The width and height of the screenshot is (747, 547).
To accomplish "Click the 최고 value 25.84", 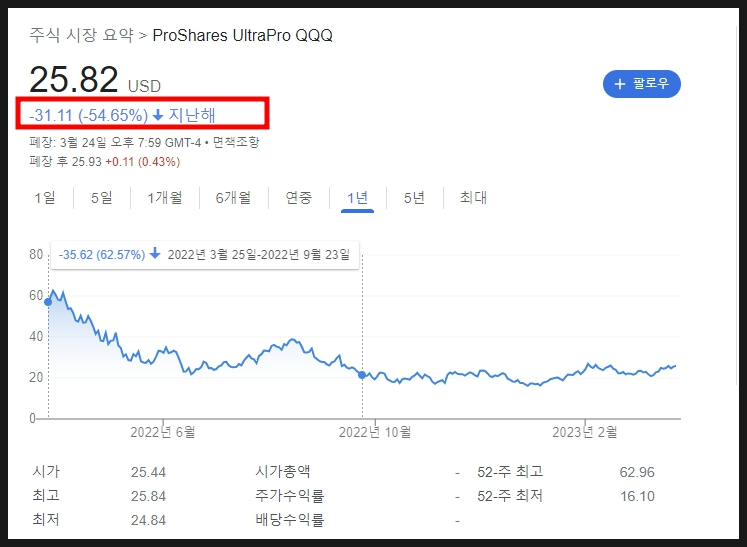I will click(x=149, y=496).
